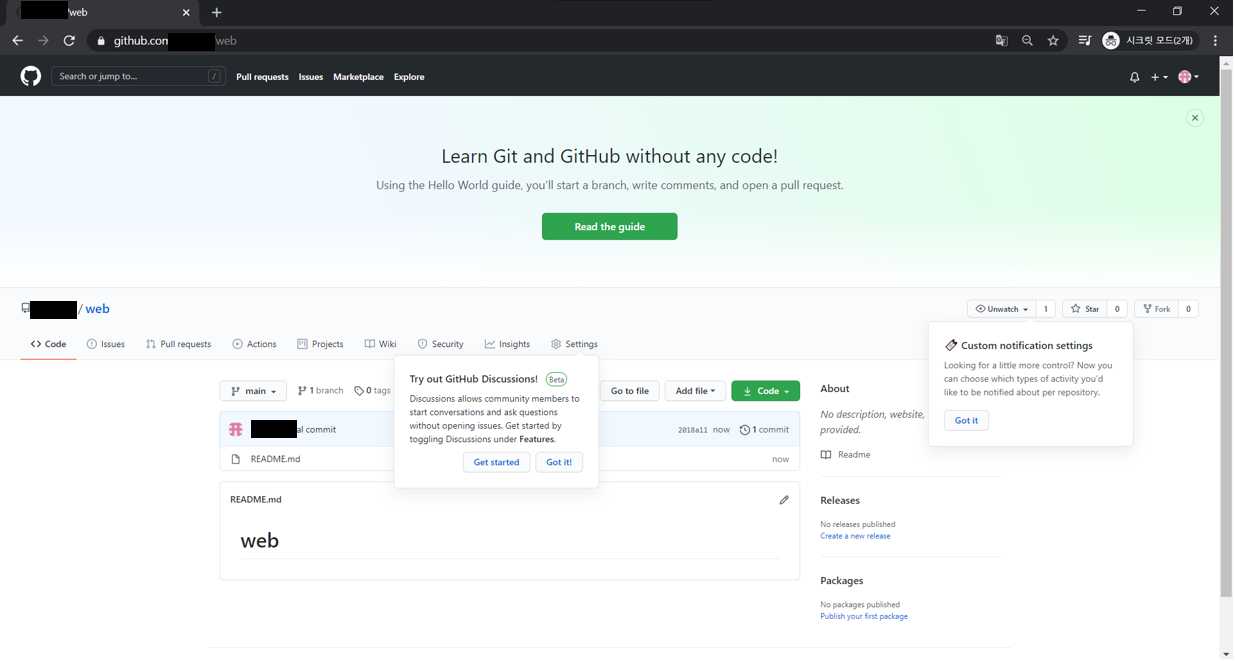
Task: Click Got it! in Discussions popup
Action: [x=559, y=462]
